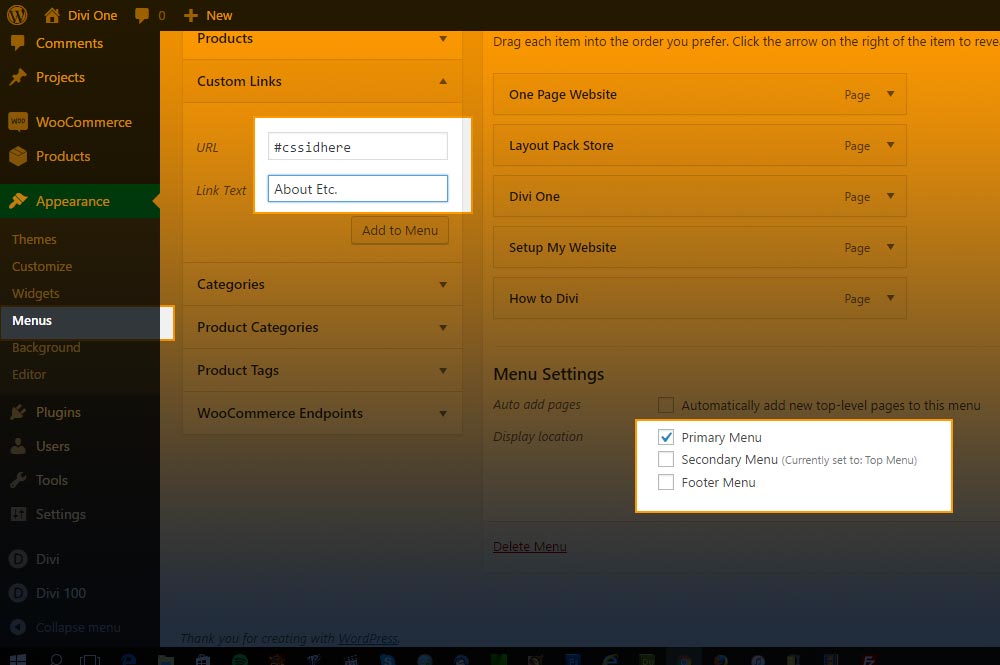Open Widgets under Appearance
The image size is (1000, 665).
(x=36, y=293)
